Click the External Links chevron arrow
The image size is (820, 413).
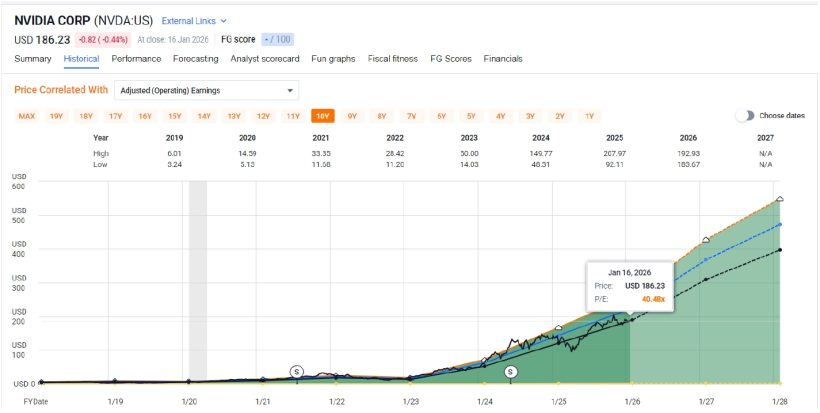coord(223,20)
